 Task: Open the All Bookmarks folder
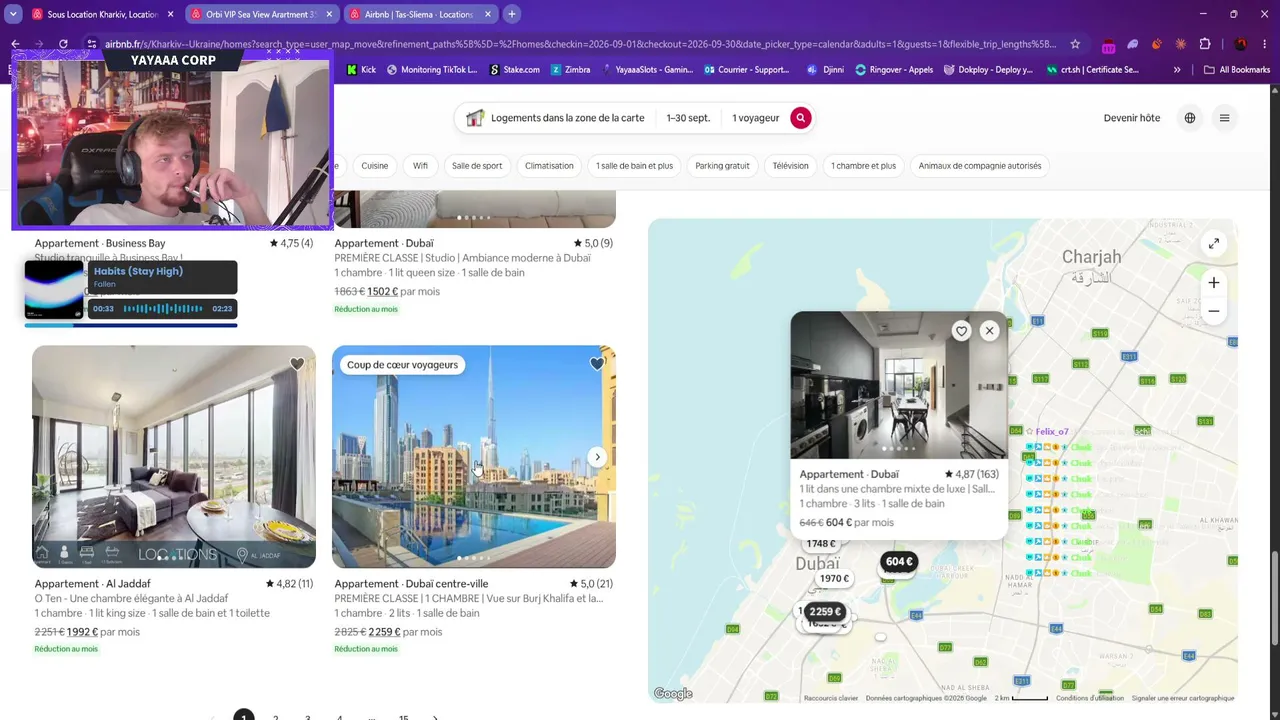(x=1237, y=70)
